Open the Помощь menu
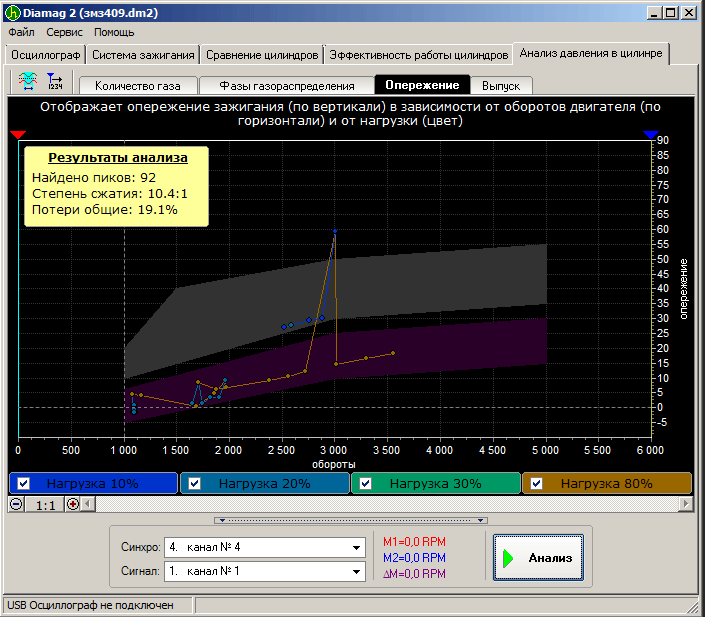 tap(114, 32)
